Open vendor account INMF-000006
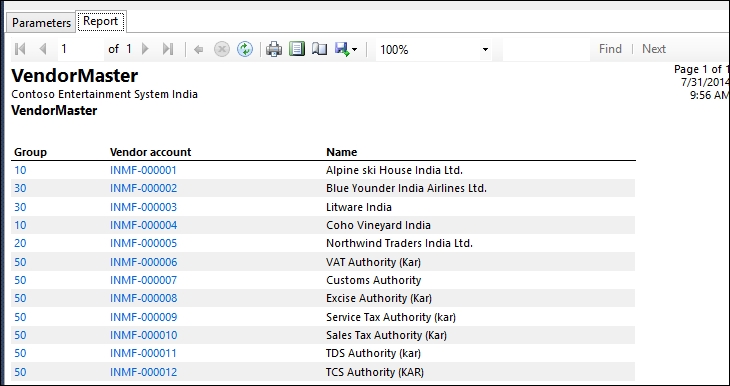The height and width of the screenshot is (386, 730). click(143, 262)
